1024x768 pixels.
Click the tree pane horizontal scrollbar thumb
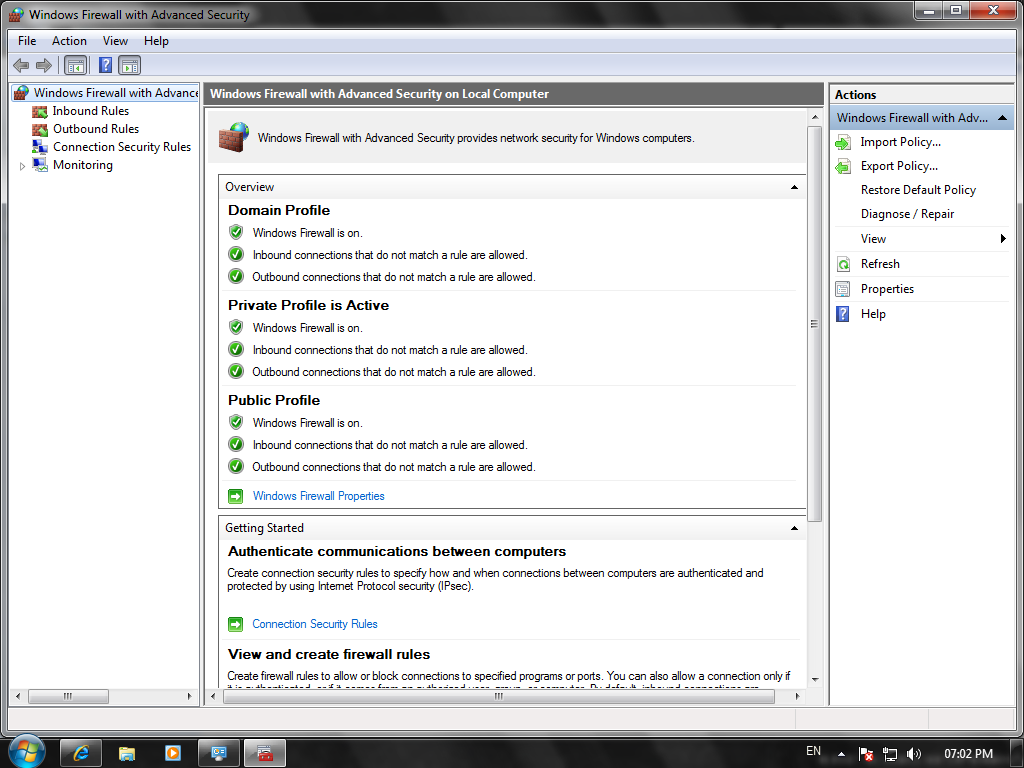69,696
